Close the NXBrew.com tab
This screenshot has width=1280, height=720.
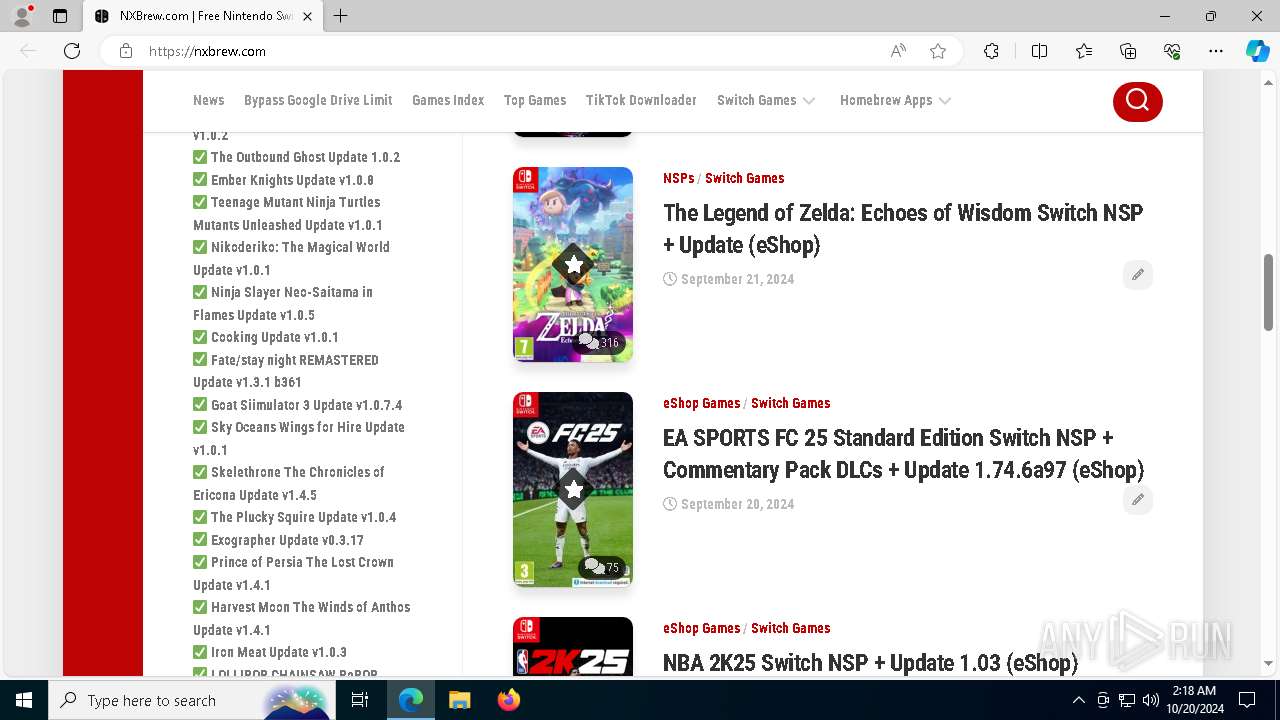coord(307,16)
